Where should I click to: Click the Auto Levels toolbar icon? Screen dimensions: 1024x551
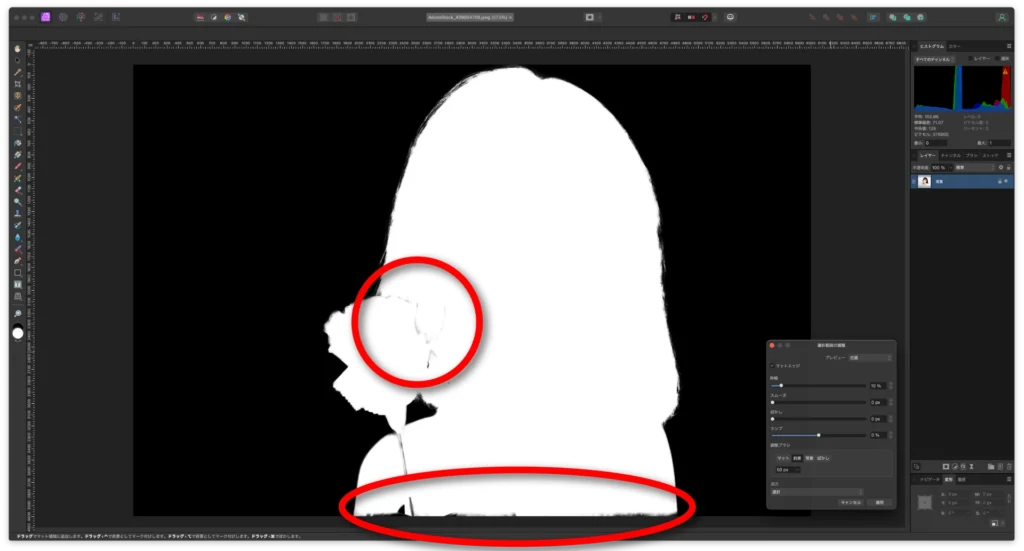pyautogui.click(x=199, y=17)
